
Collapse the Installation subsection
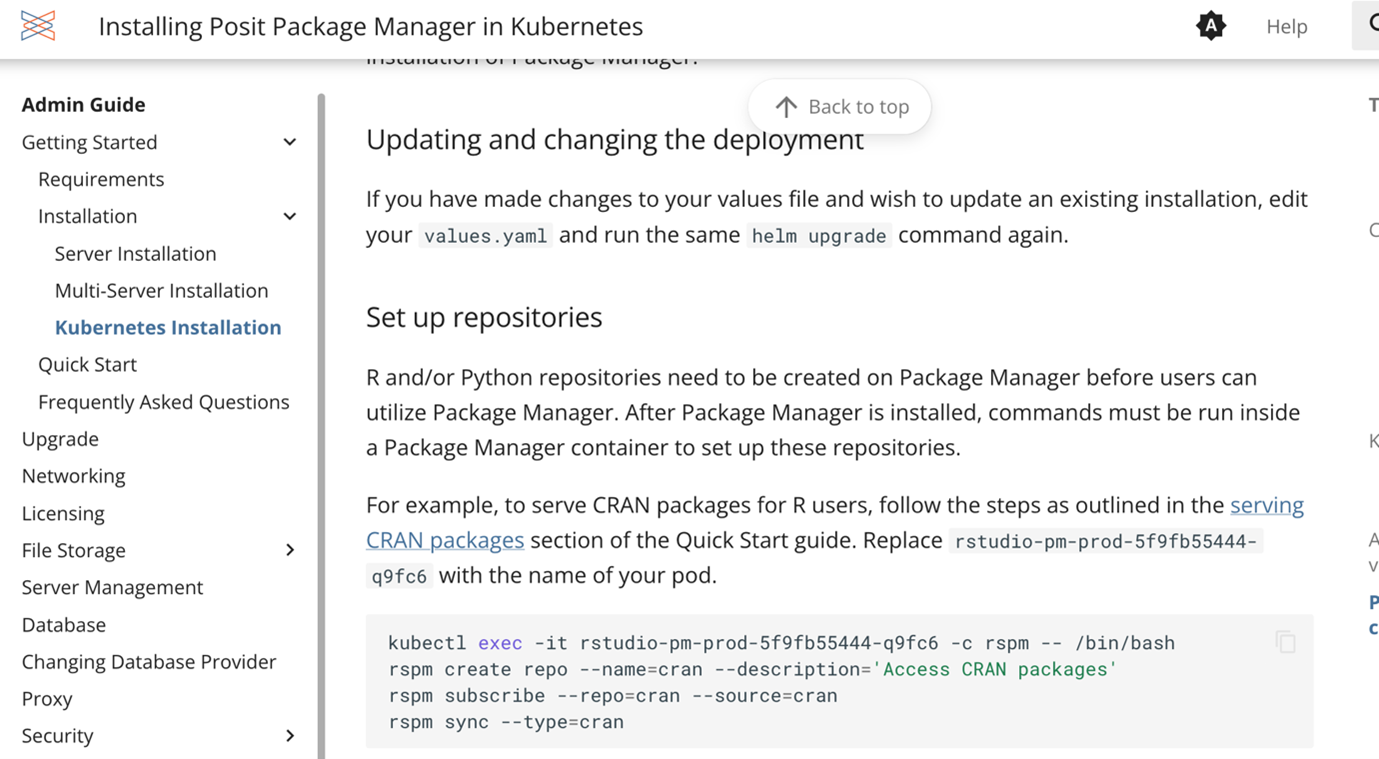[289, 216]
